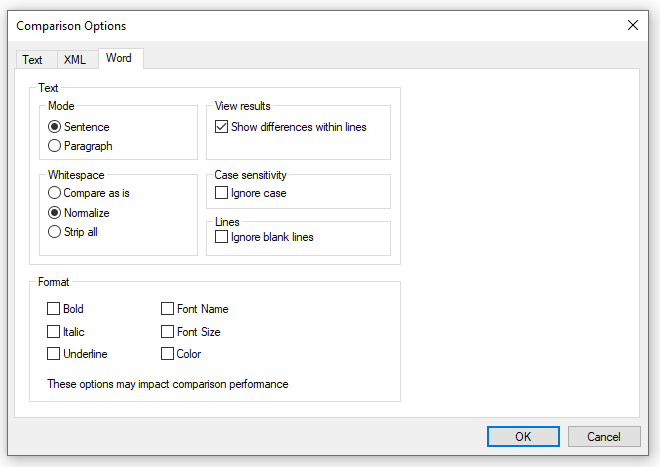Select Compare as is whitespace option
660x467 pixels.
click(x=55, y=193)
